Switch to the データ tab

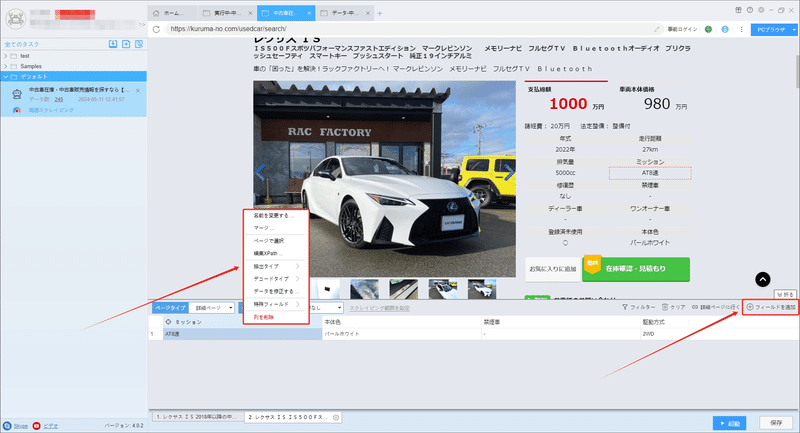(x=345, y=13)
